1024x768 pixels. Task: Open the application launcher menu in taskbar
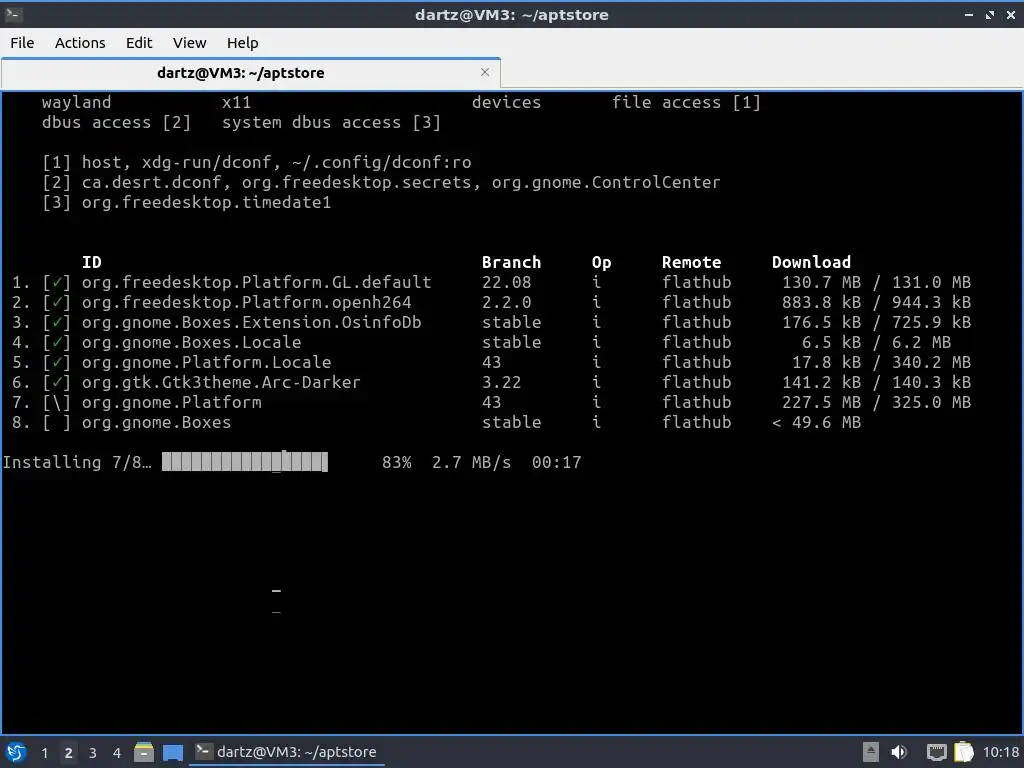pos(16,752)
